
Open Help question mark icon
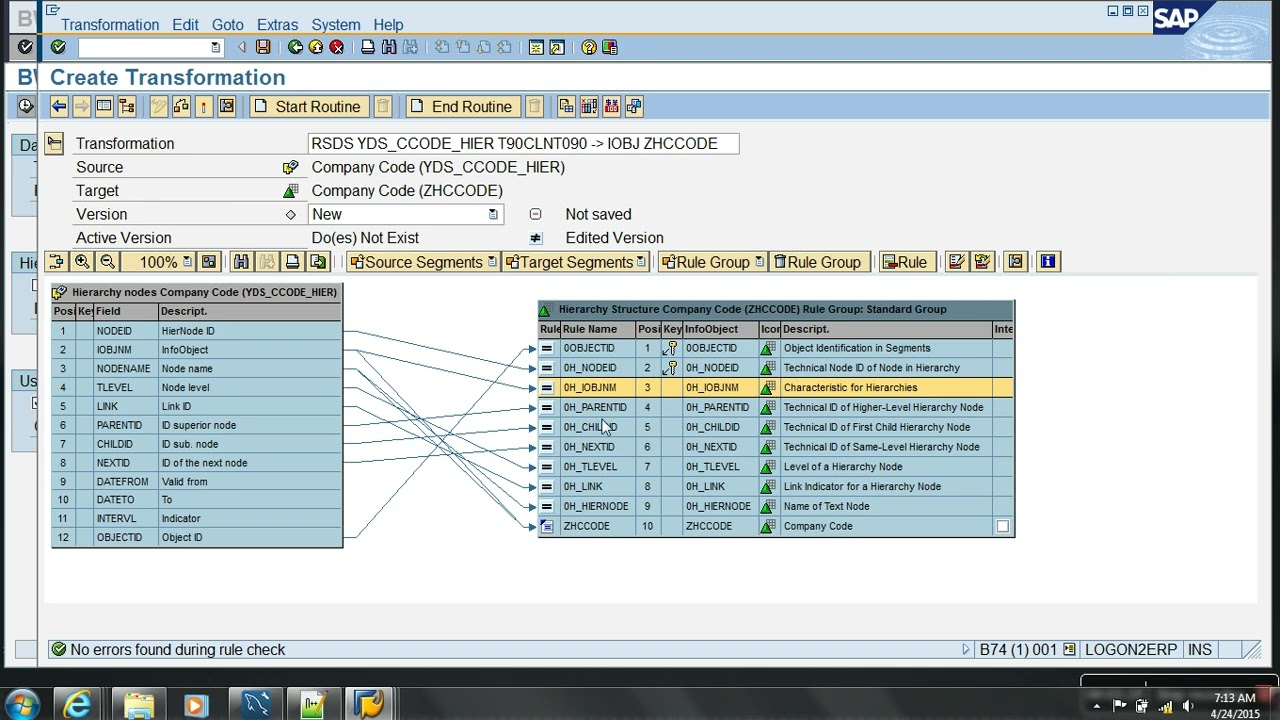click(x=589, y=47)
